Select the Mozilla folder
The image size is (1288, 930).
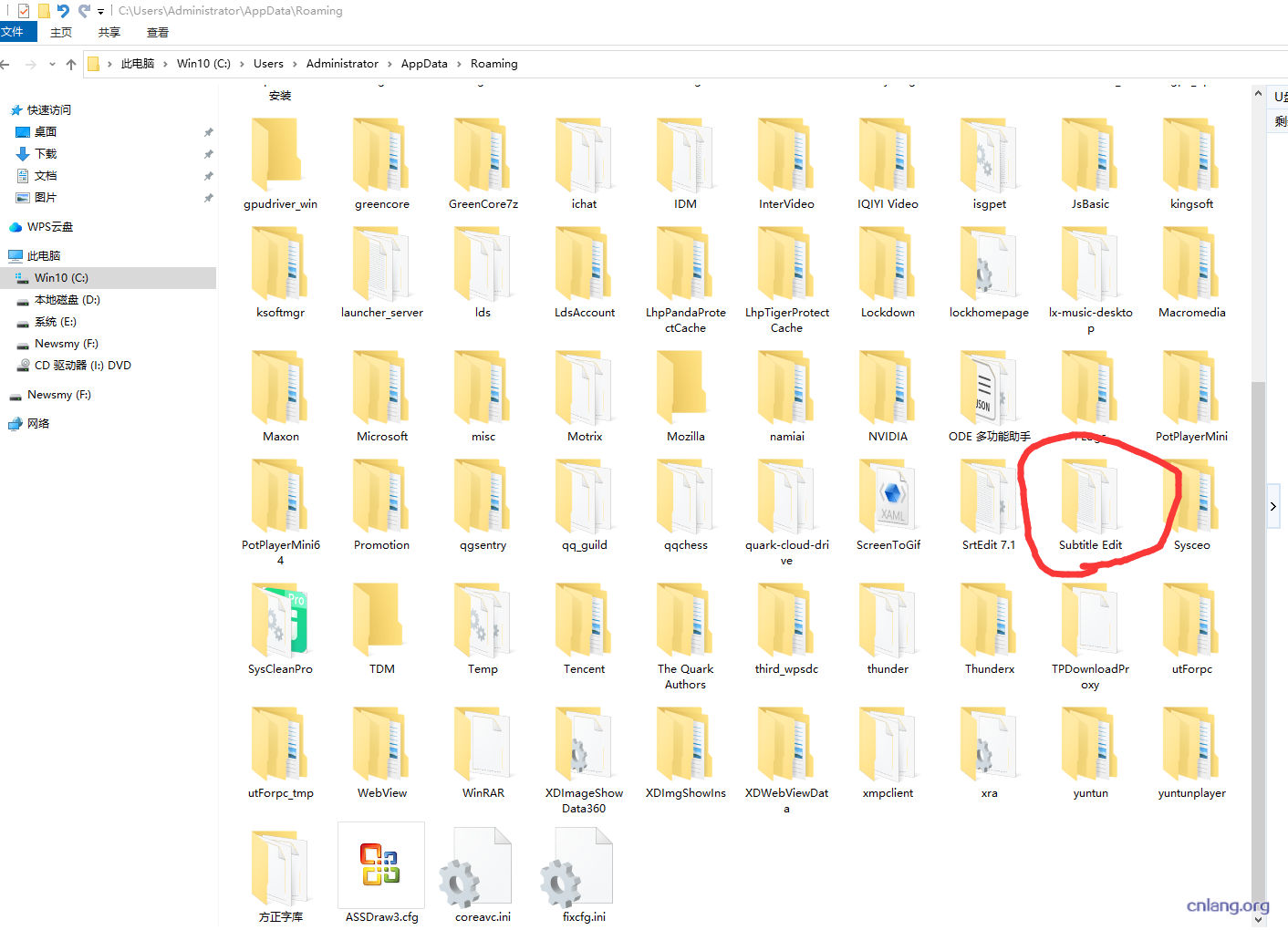point(685,397)
